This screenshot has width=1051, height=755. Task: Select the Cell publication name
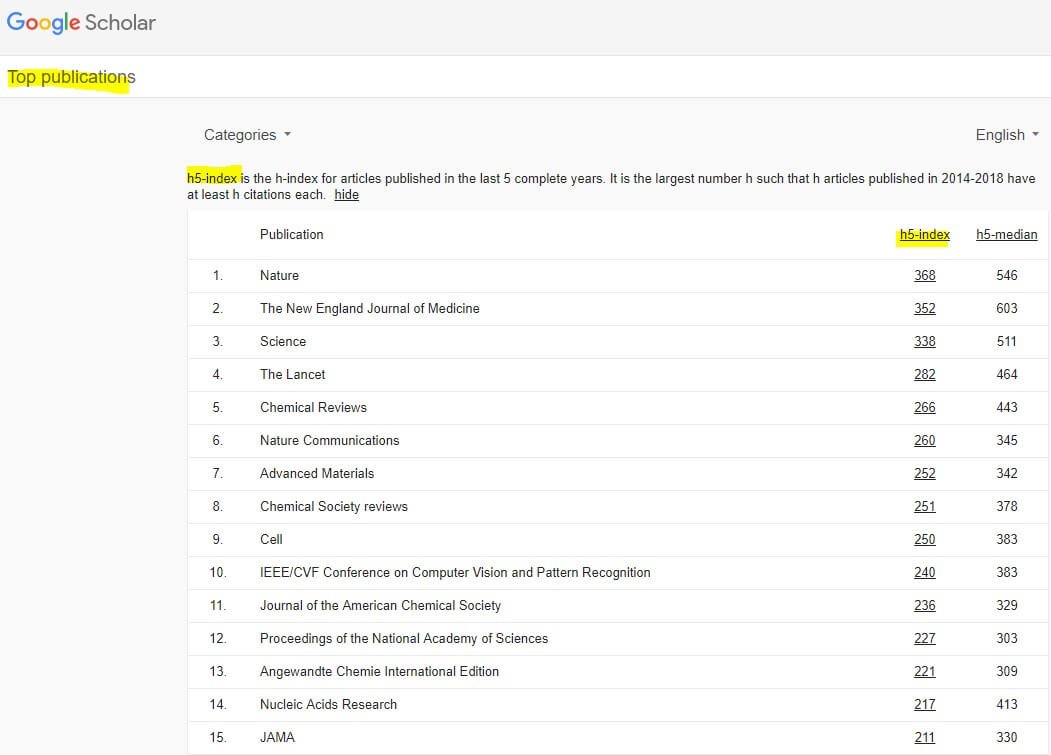click(x=271, y=539)
